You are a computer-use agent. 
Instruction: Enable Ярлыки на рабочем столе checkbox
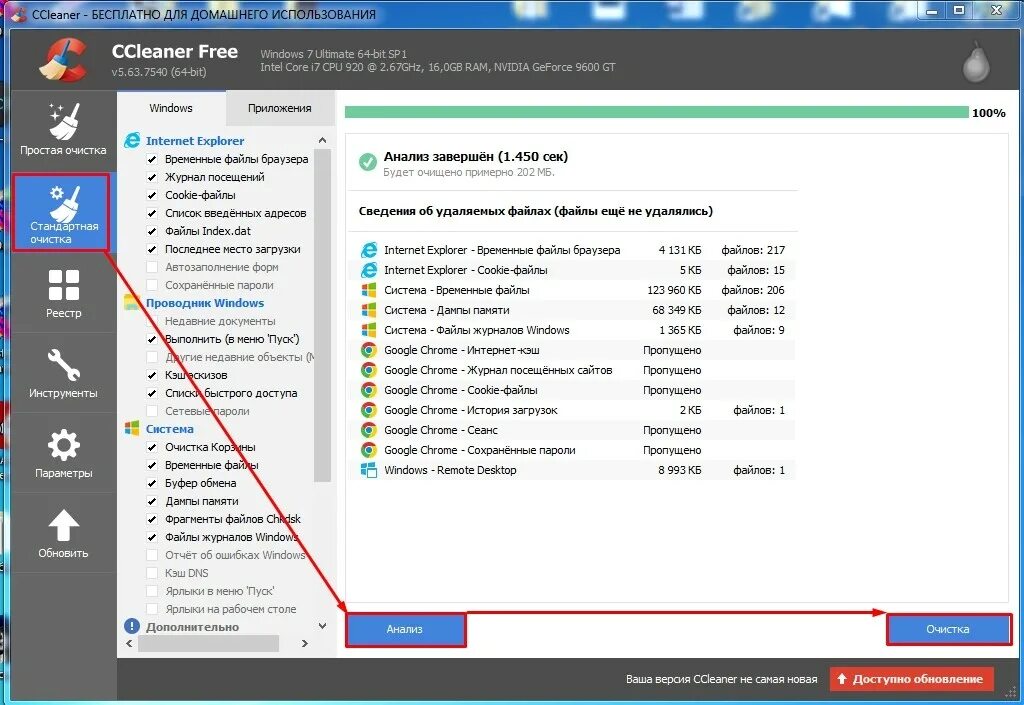click(152, 609)
